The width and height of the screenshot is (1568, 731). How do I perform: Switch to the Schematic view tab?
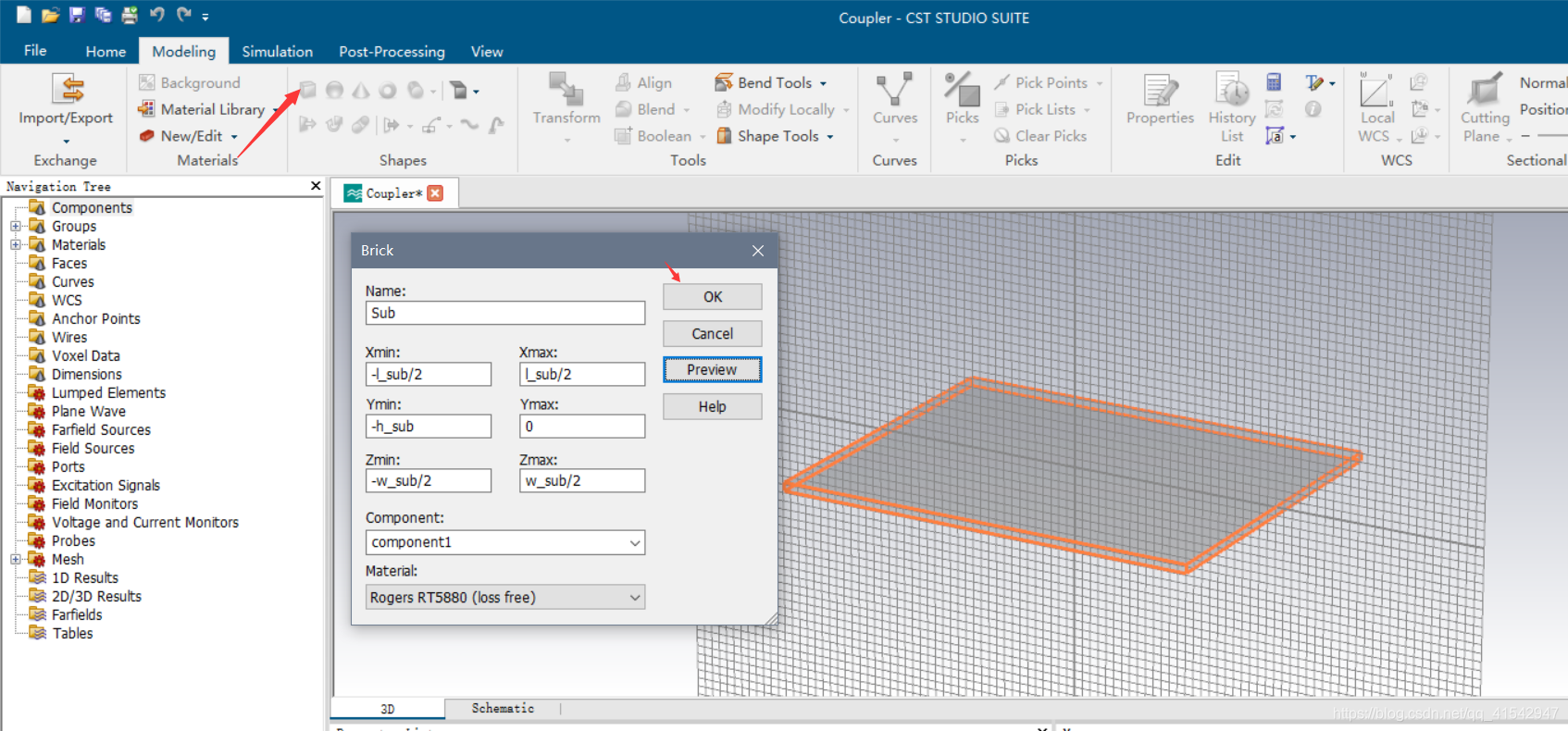pyautogui.click(x=503, y=708)
